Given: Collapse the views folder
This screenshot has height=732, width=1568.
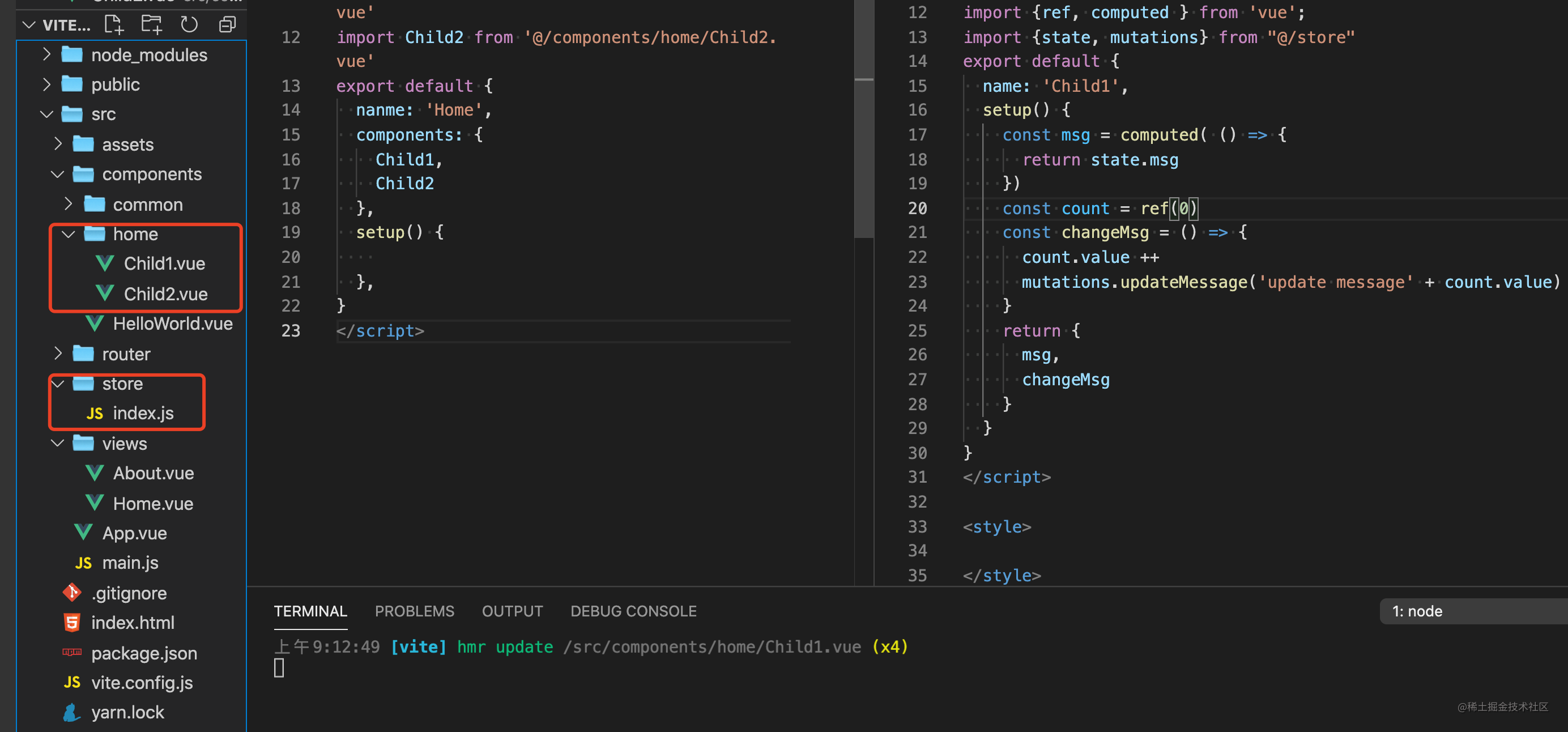Looking at the screenshot, I should pyautogui.click(x=58, y=444).
